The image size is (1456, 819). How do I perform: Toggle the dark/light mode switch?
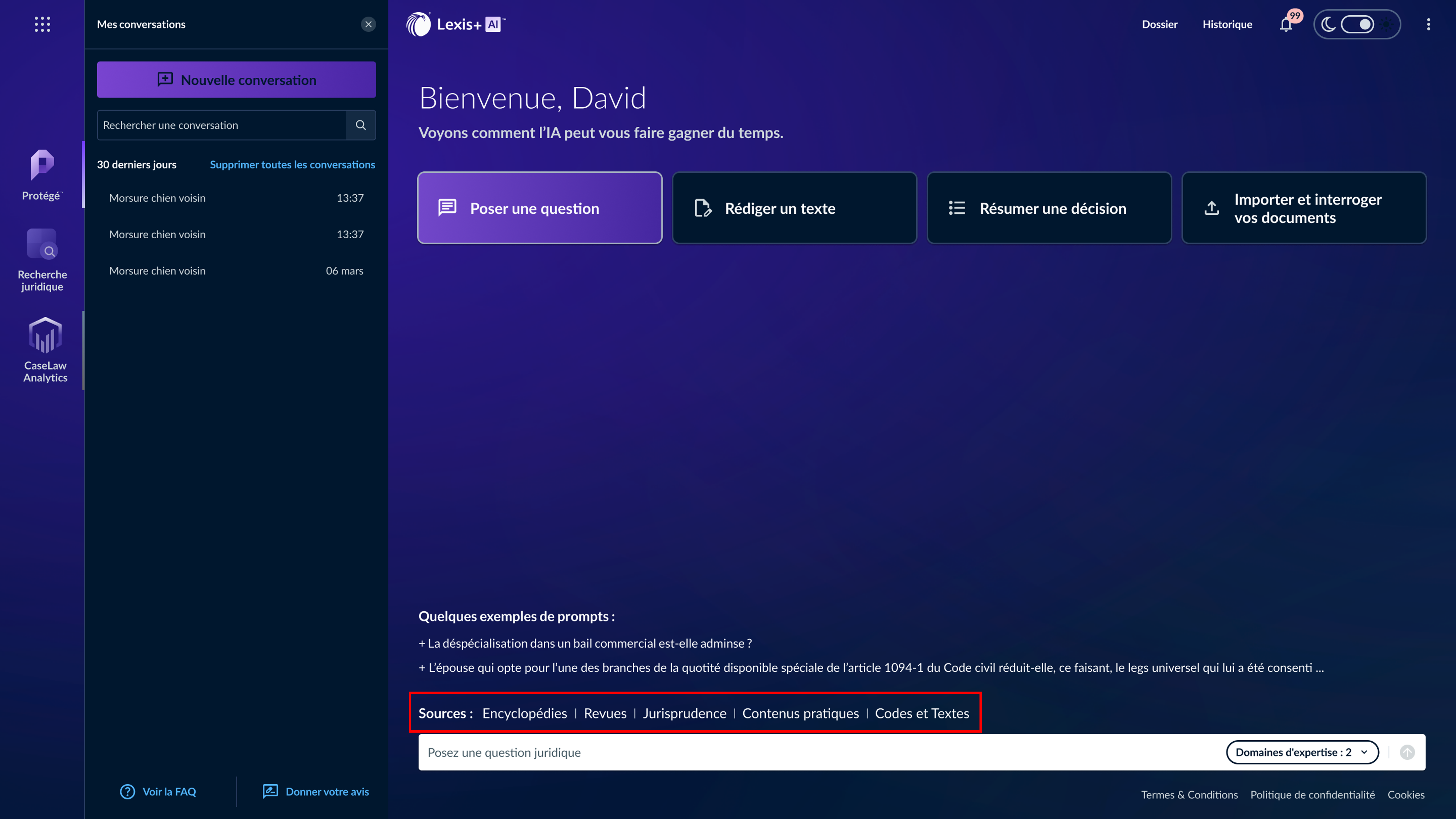(1357, 24)
